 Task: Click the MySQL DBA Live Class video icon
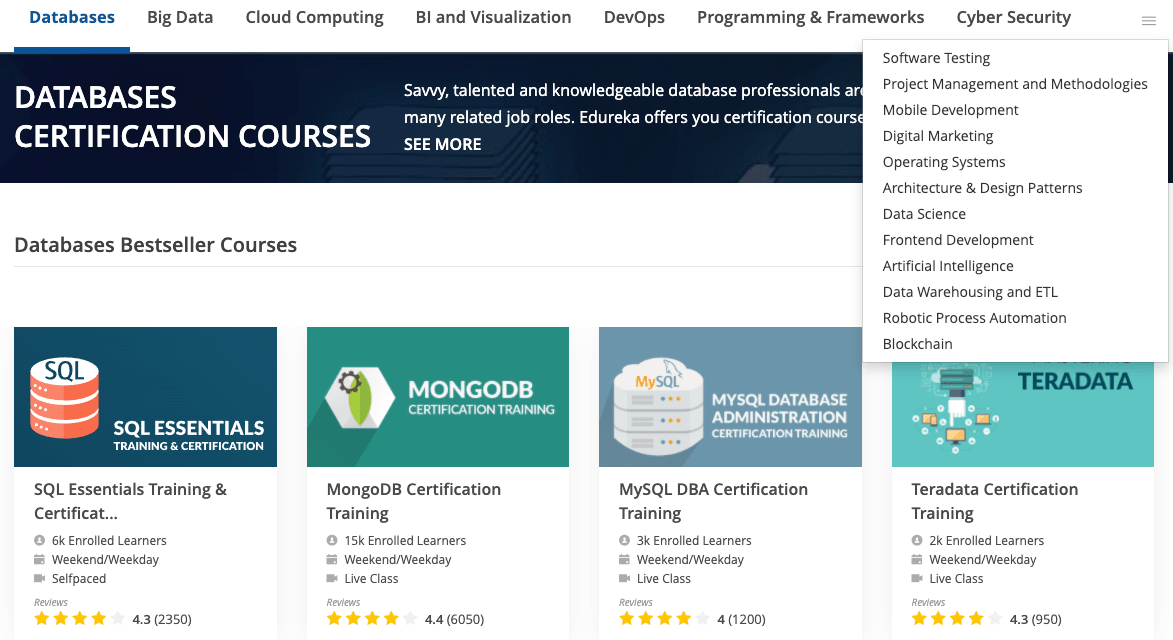tap(625, 578)
